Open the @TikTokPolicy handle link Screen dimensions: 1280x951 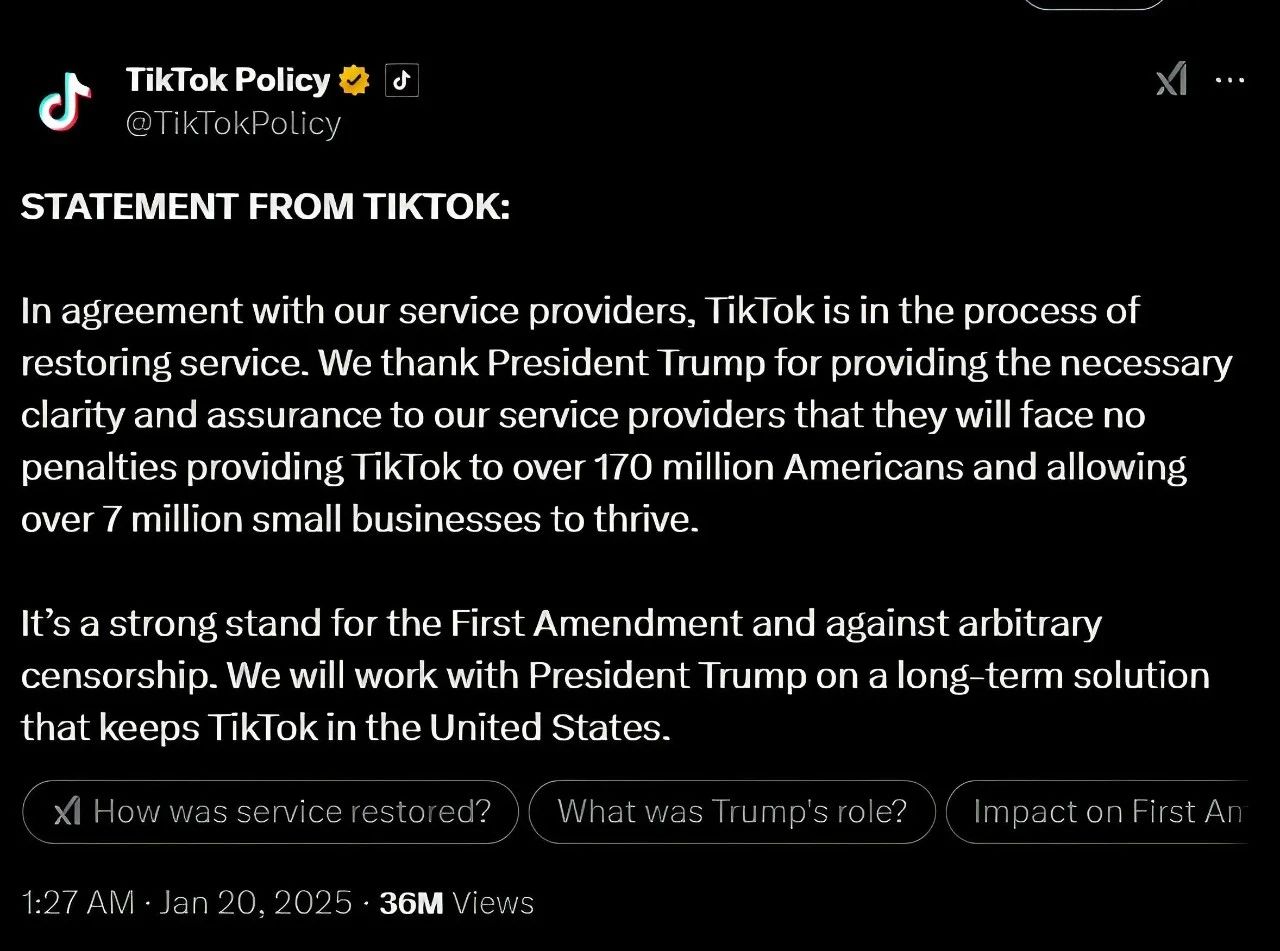(234, 123)
